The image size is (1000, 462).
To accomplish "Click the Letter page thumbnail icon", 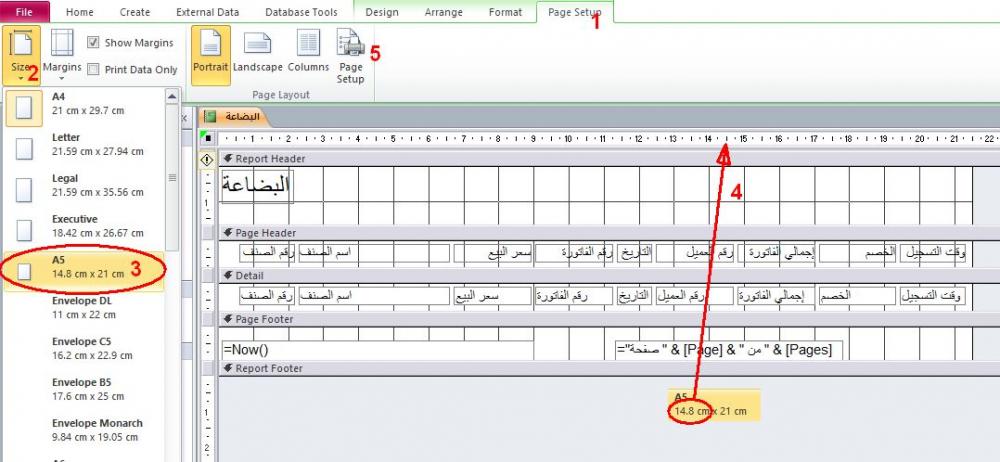I will [24, 149].
